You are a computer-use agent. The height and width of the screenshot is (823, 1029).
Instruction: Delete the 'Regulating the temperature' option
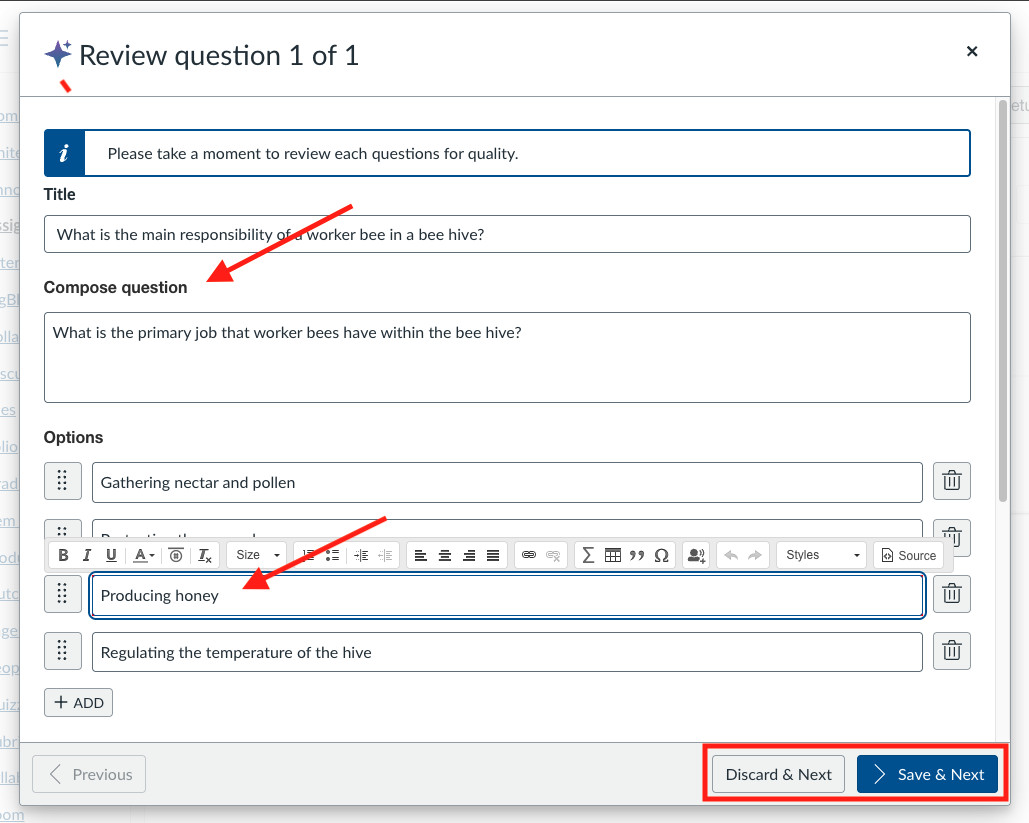[952, 651]
